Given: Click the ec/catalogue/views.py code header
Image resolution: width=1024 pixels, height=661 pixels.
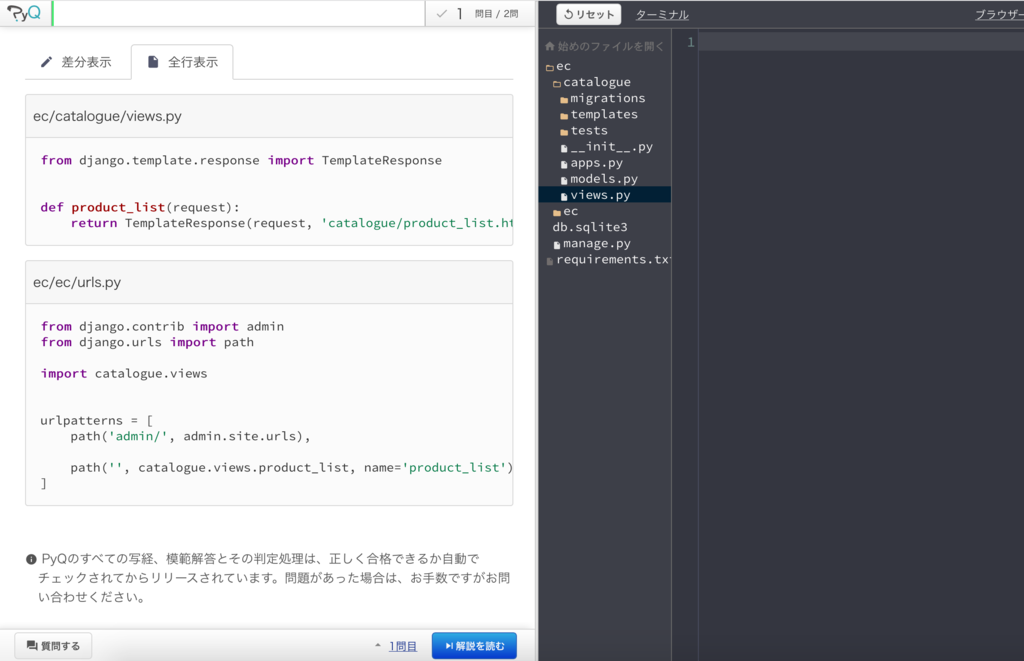Looking at the screenshot, I should [269, 116].
